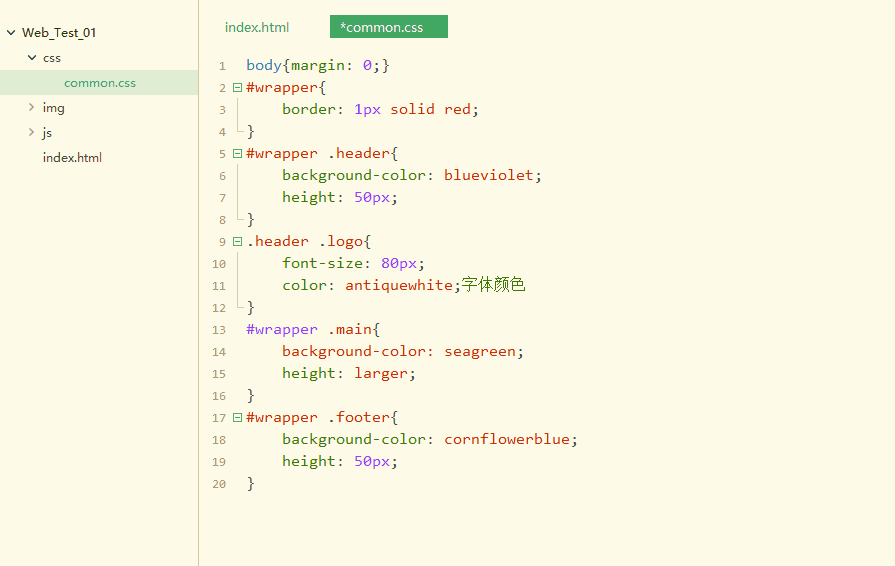Select the *common.css editor tab
The image size is (895, 566).
pos(389,27)
